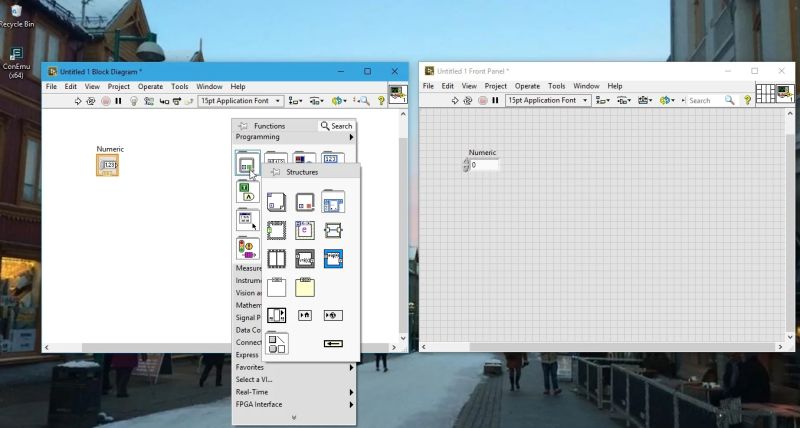Expand the Real-Time palette category
Image resolution: width=800 pixels, height=428 pixels.
tap(294, 392)
